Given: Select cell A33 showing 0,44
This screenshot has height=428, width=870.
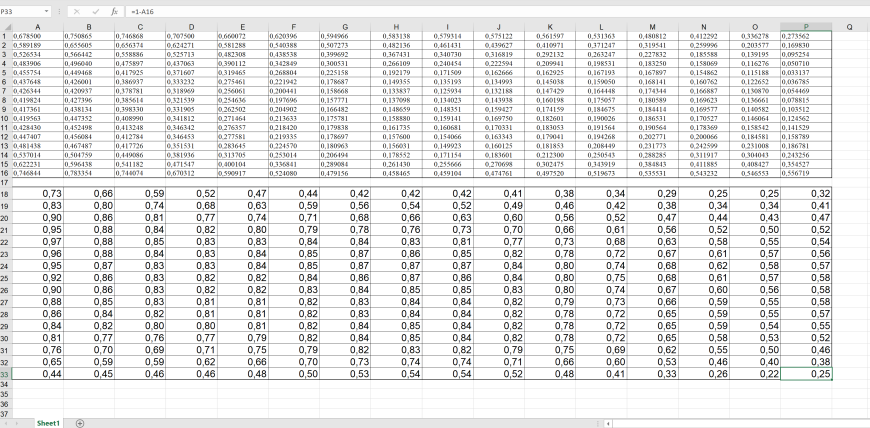Looking at the screenshot, I should click(38, 374).
